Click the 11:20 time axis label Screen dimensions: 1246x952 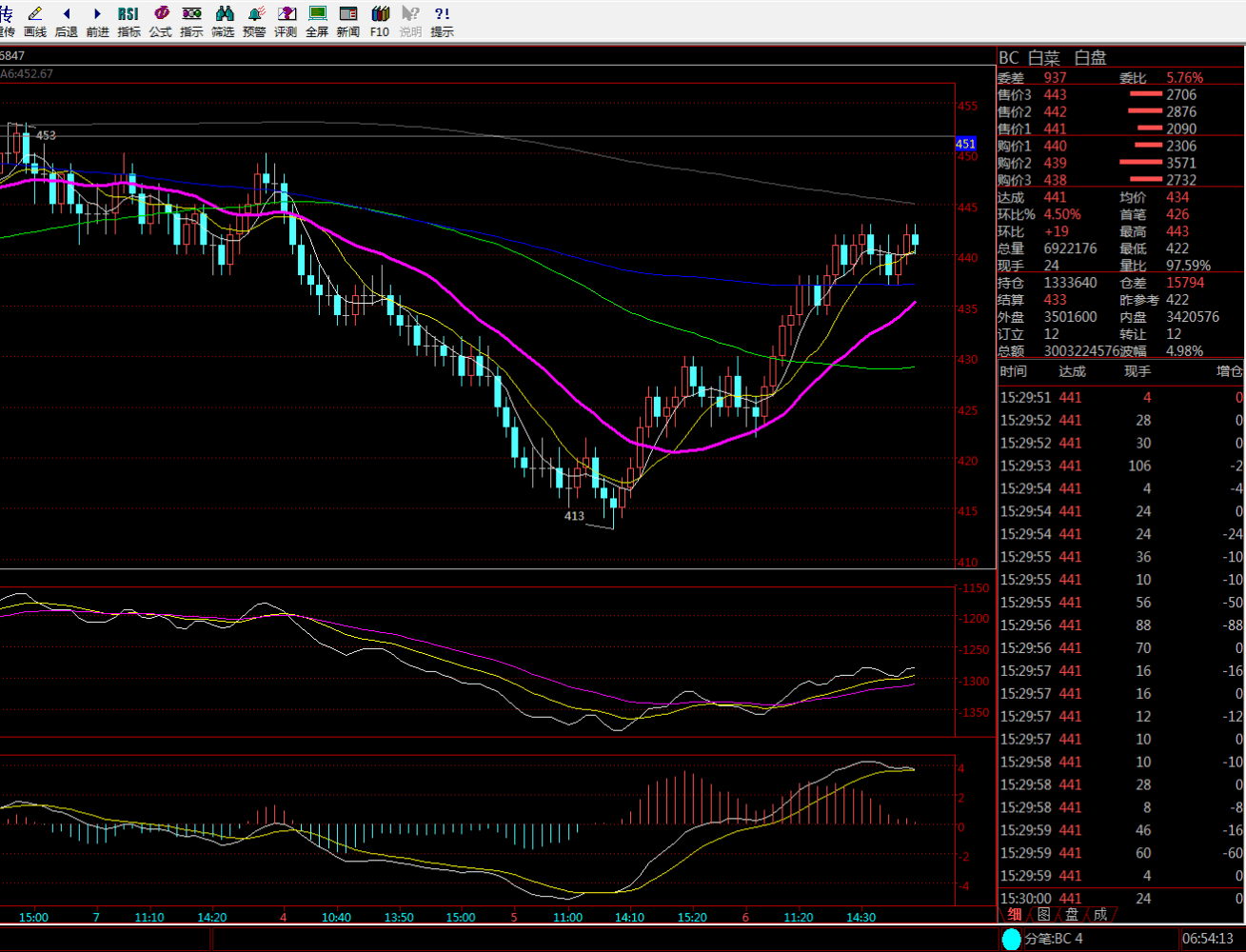click(799, 918)
